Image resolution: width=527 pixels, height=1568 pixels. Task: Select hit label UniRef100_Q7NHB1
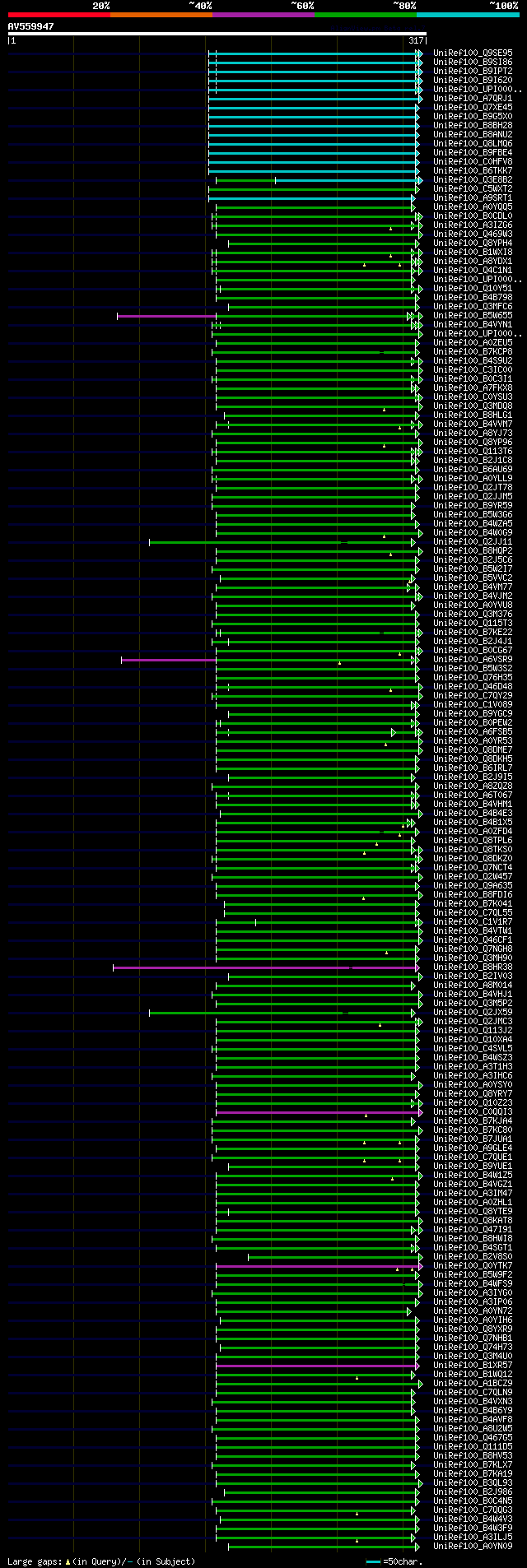click(x=473, y=1338)
